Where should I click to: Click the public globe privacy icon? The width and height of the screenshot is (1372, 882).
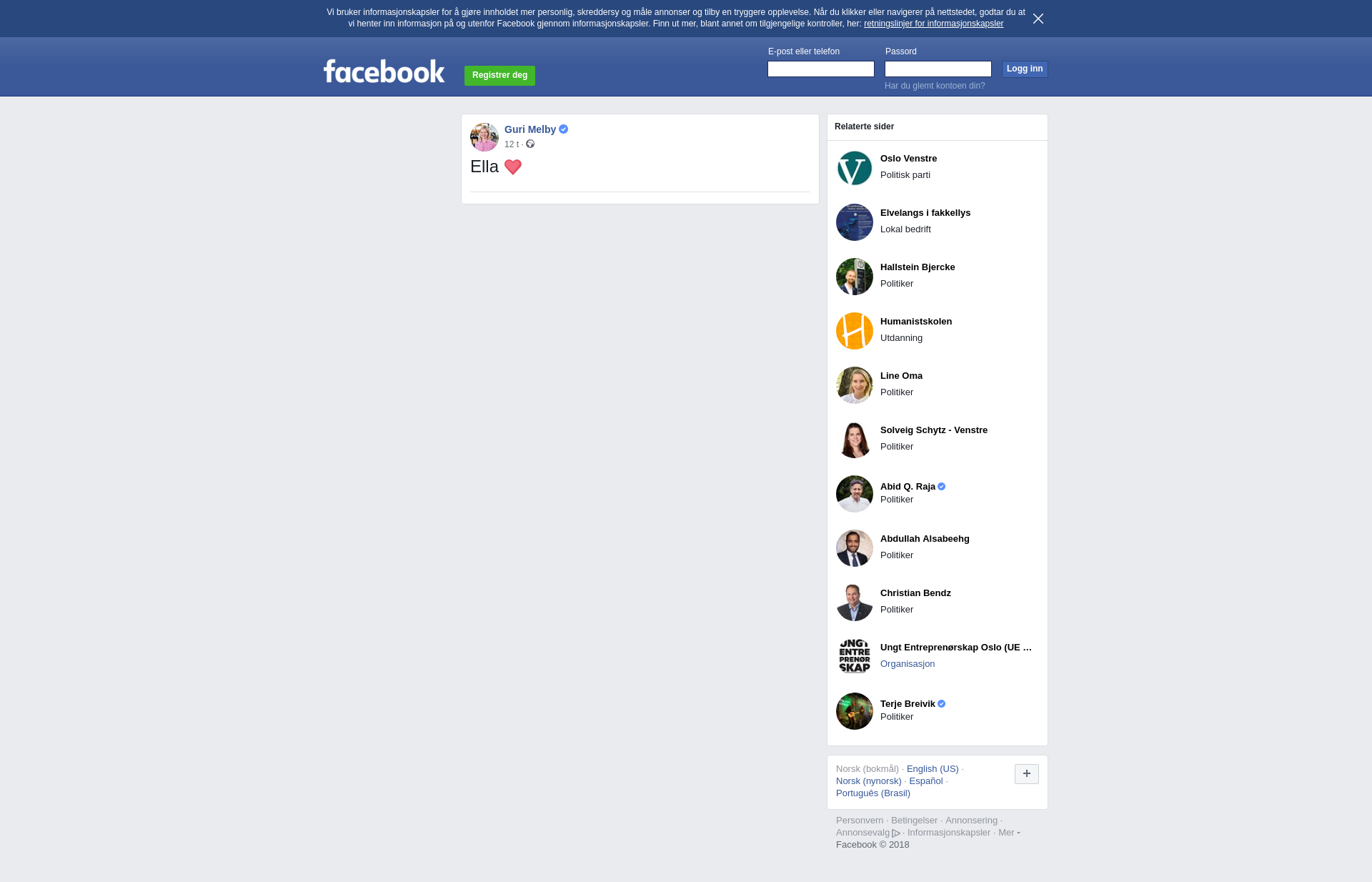point(530,144)
